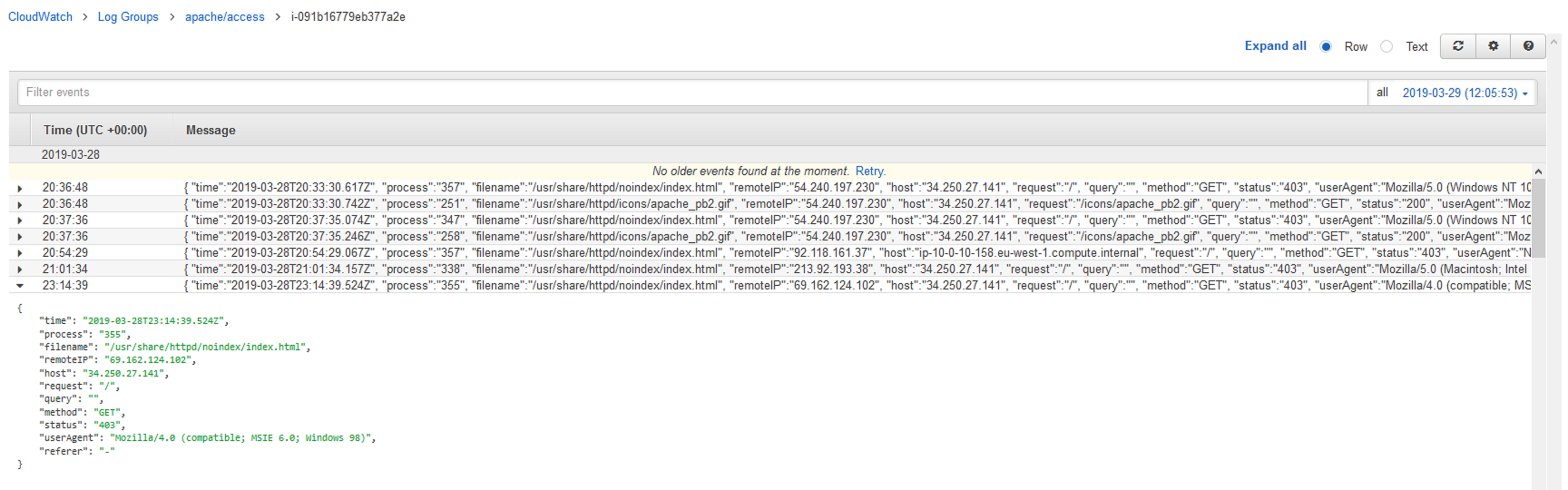1568x490 pixels.
Task: Click the CloudWatch breadcrumb link
Action: 40,17
